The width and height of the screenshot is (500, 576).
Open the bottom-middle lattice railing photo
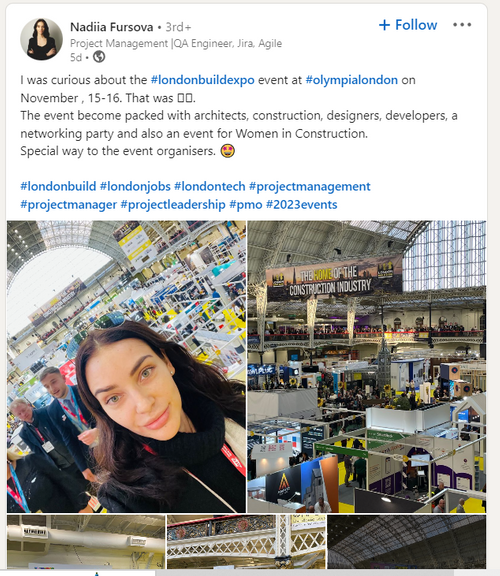246,542
